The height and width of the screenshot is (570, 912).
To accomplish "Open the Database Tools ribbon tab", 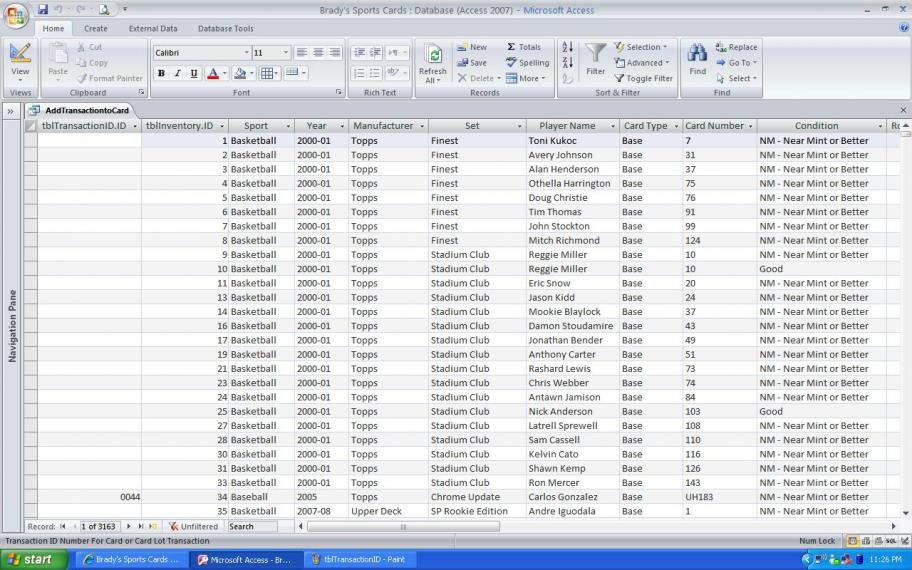I will click(226, 28).
